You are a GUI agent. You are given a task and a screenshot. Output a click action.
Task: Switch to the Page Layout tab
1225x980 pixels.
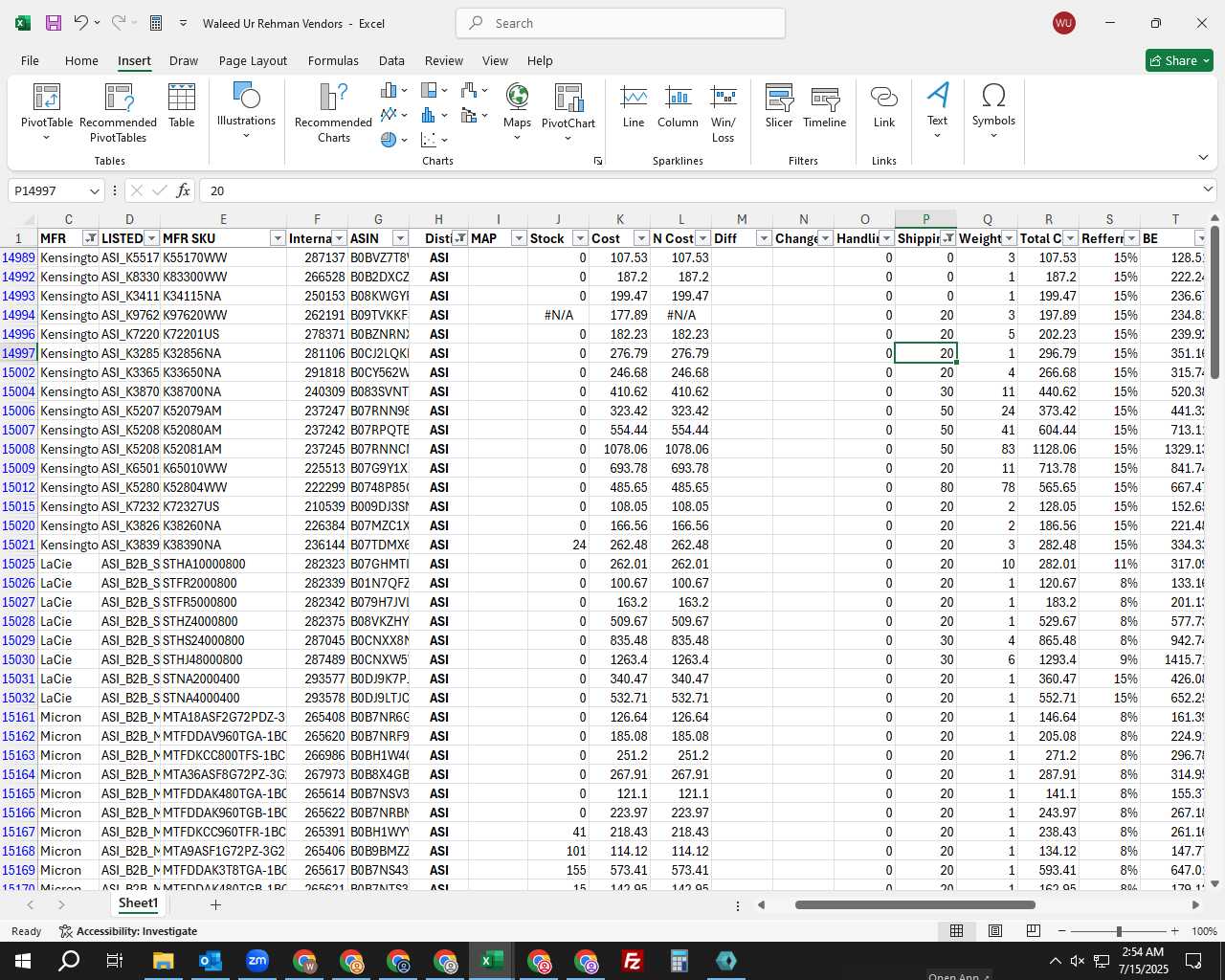click(x=253, y=60)
